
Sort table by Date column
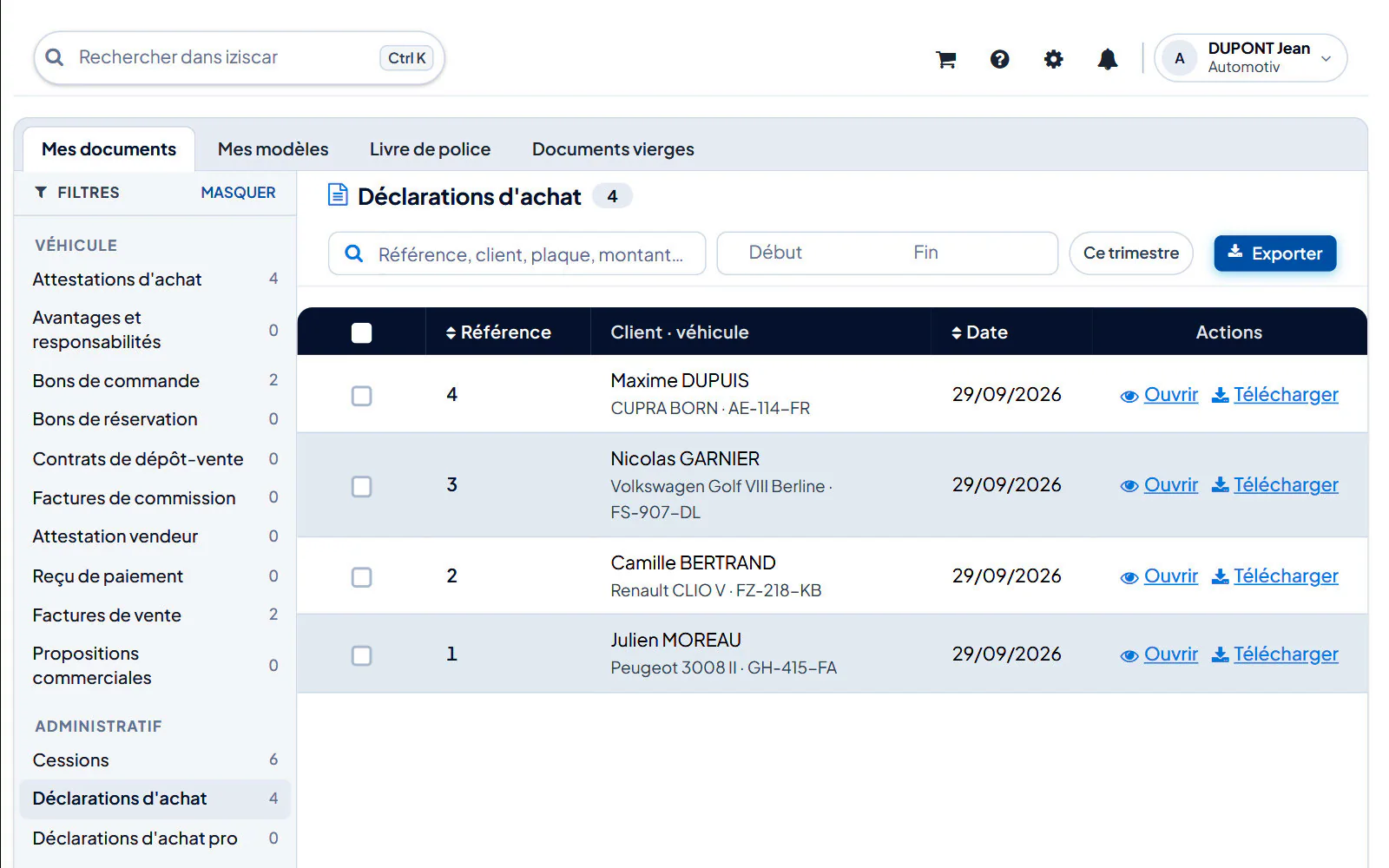point(979,332)
